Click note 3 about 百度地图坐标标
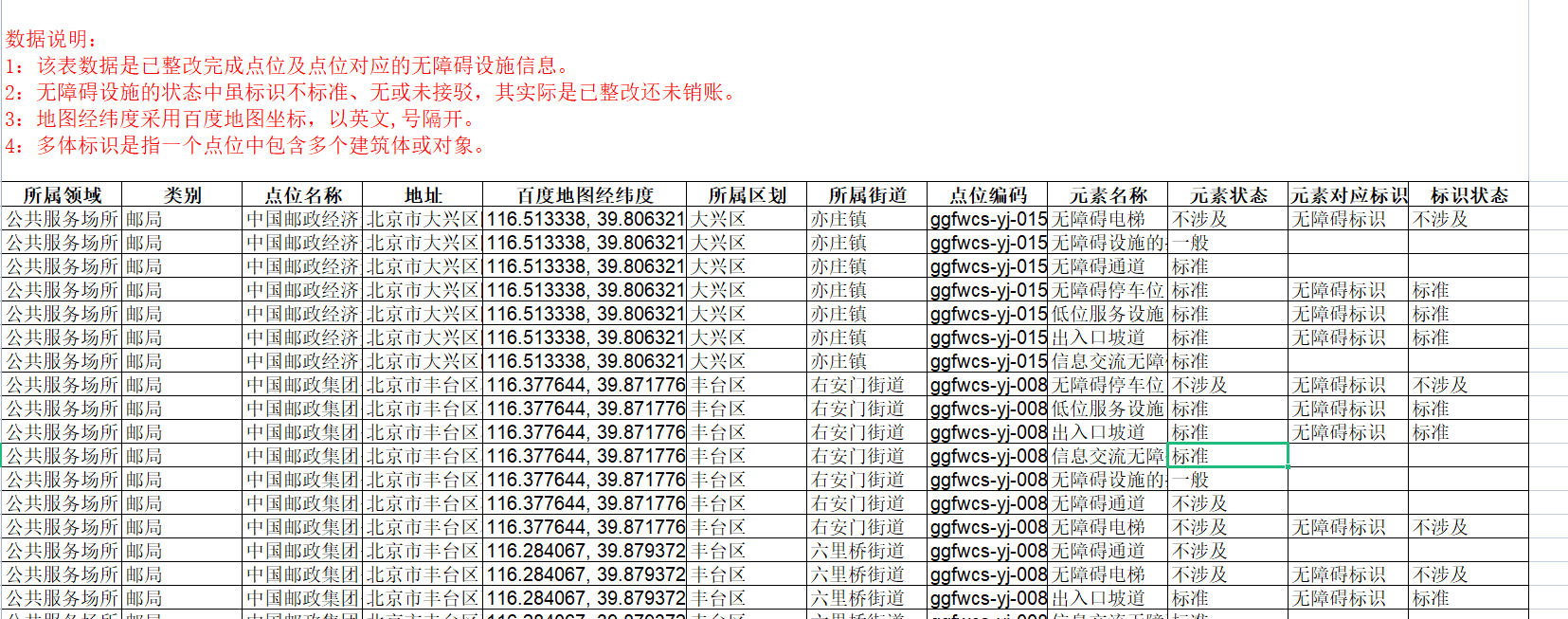 point(242,119)
